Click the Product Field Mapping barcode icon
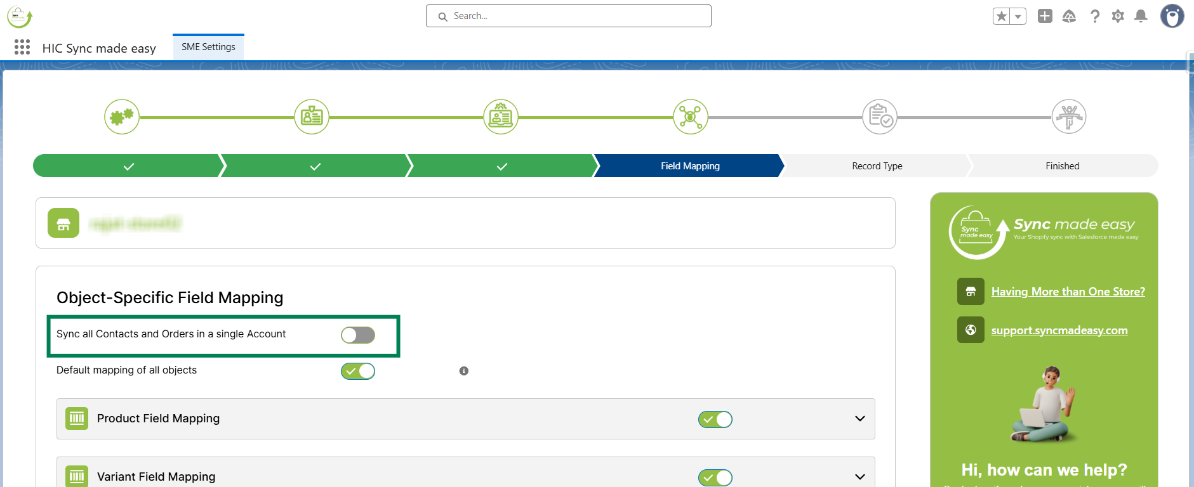 (76, 419)
